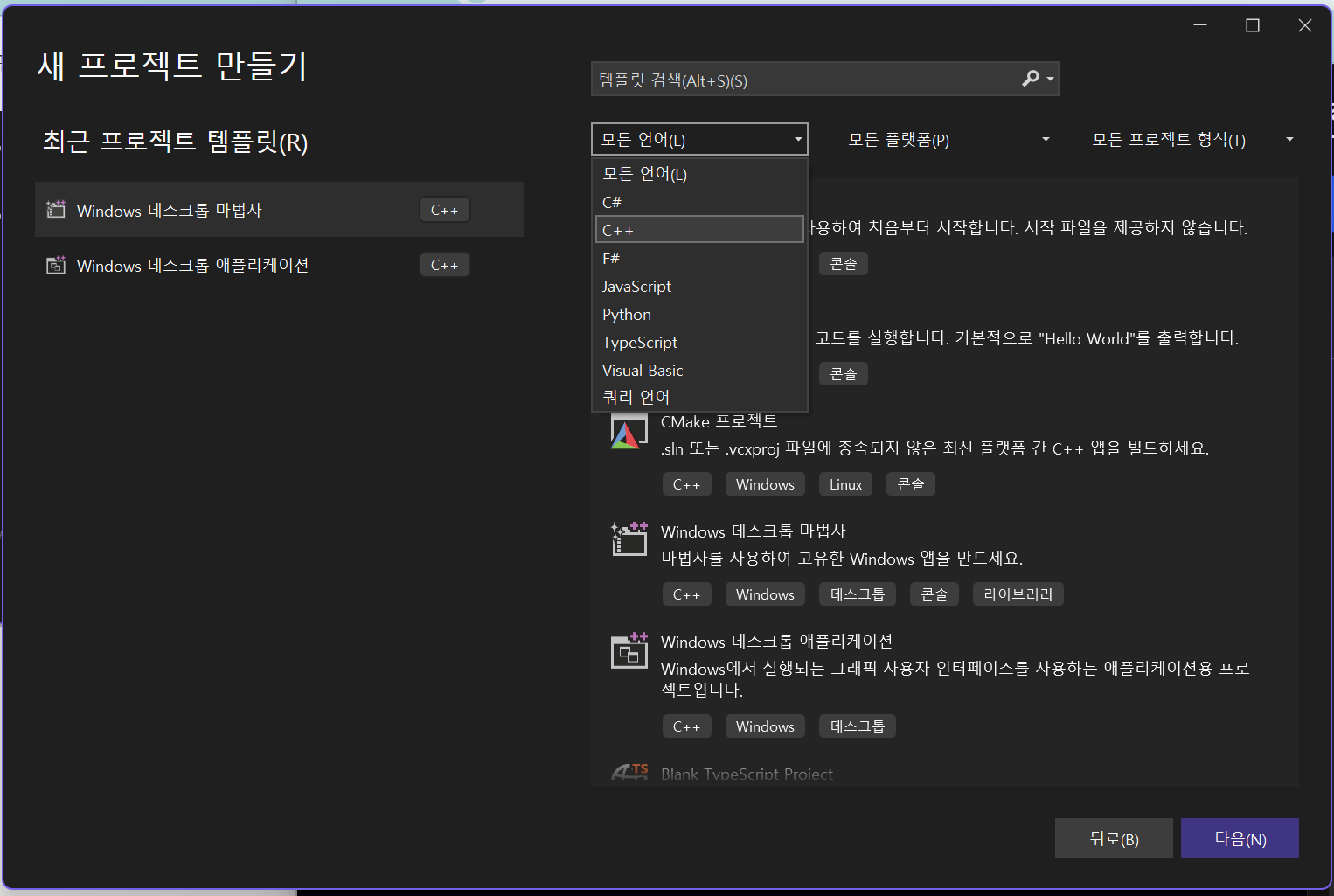Screen dimensions: 1334x896
Task: Click C++ tag on recent 애플리케이션 row
Action: coord(444,265)
